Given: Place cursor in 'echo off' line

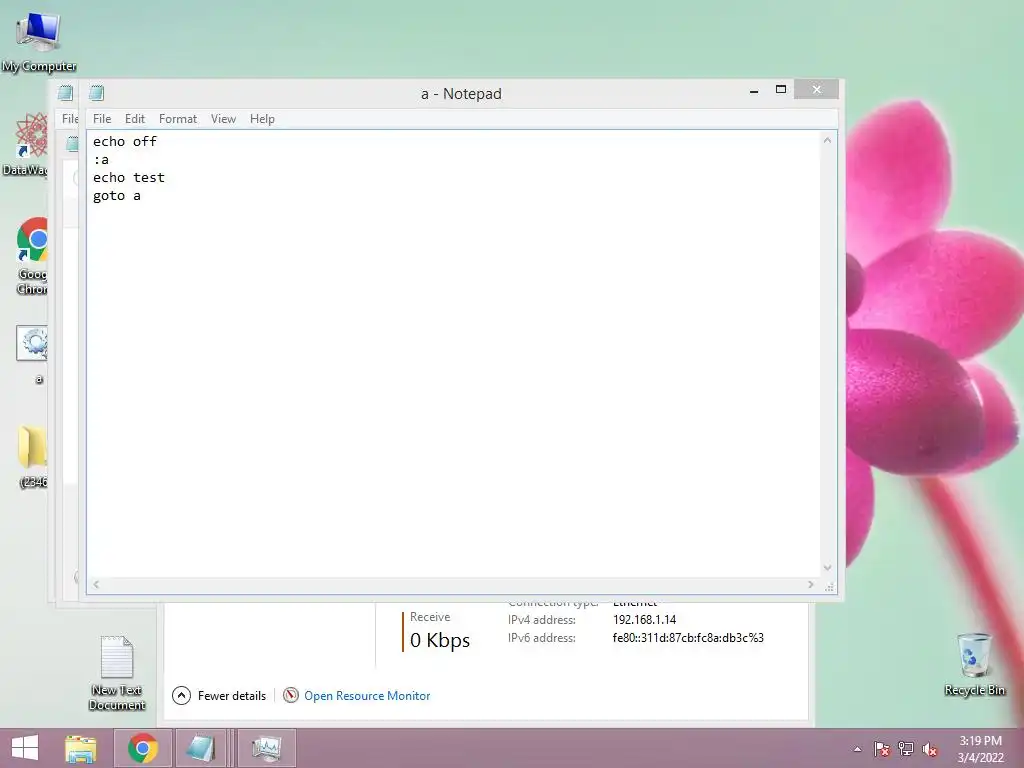Looking at the screenshot, I should [x=125, y=142].
